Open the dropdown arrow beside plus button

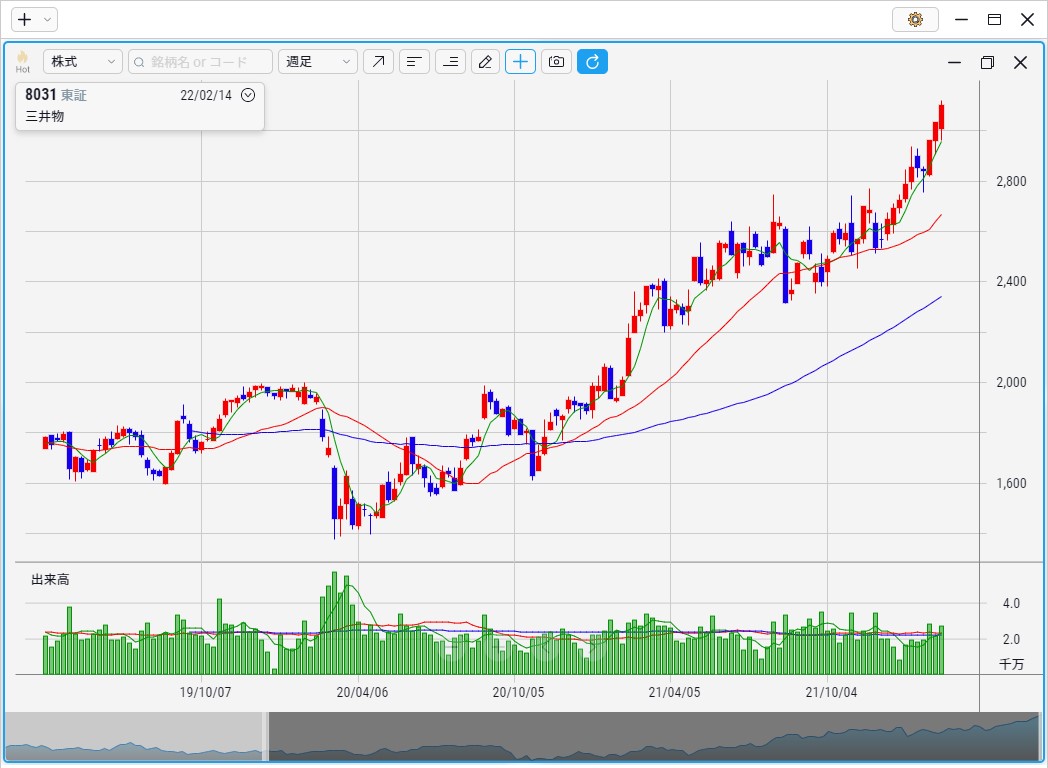(x=47, y=19)
